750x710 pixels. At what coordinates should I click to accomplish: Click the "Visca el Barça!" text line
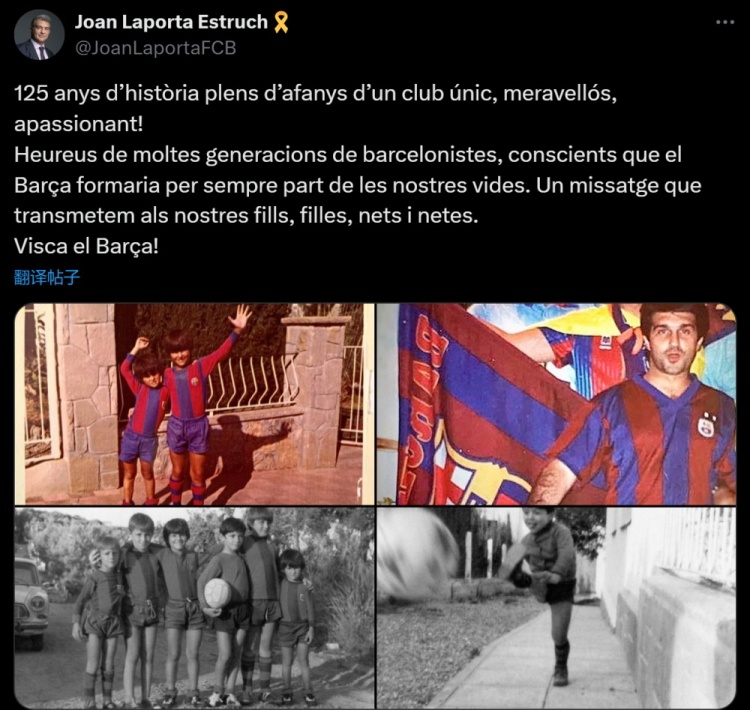(x=86, y=246)
